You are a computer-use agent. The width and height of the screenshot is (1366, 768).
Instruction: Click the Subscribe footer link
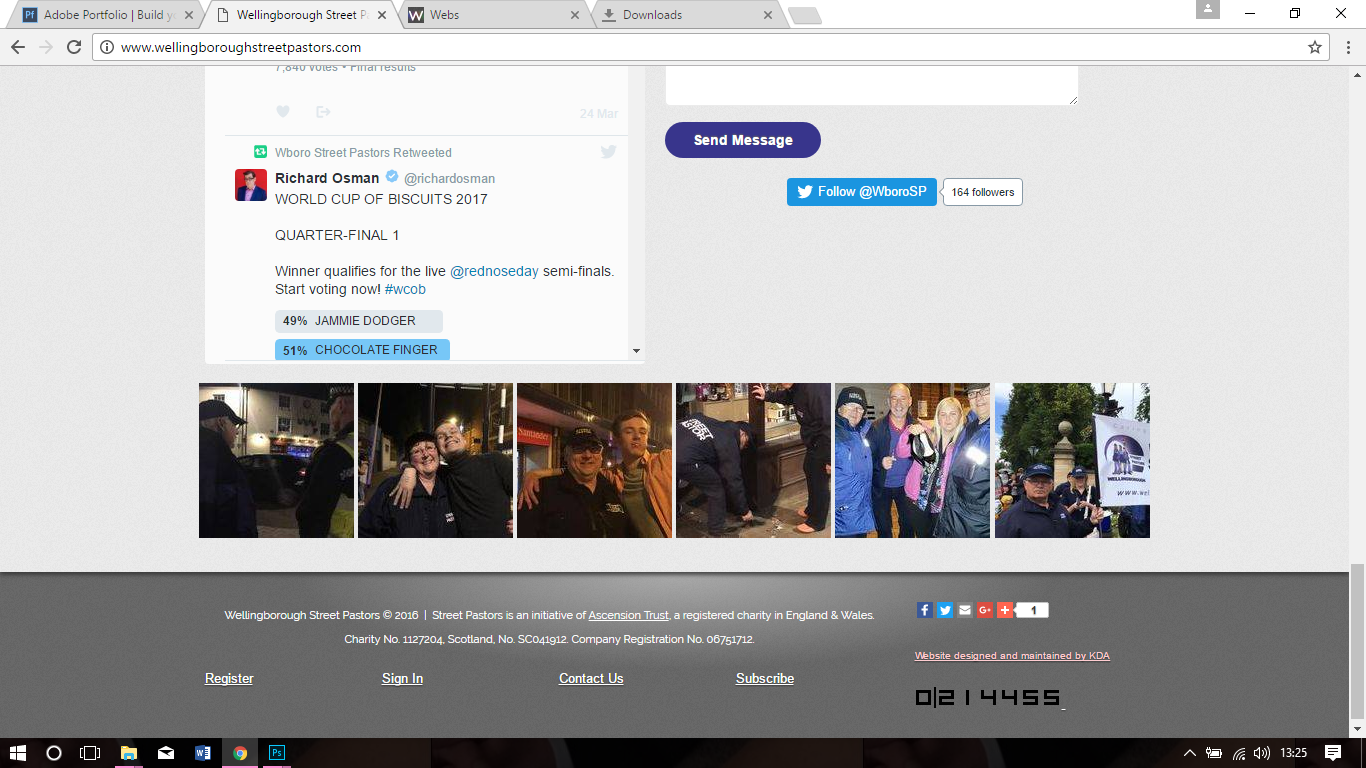(x=765, y=678)
